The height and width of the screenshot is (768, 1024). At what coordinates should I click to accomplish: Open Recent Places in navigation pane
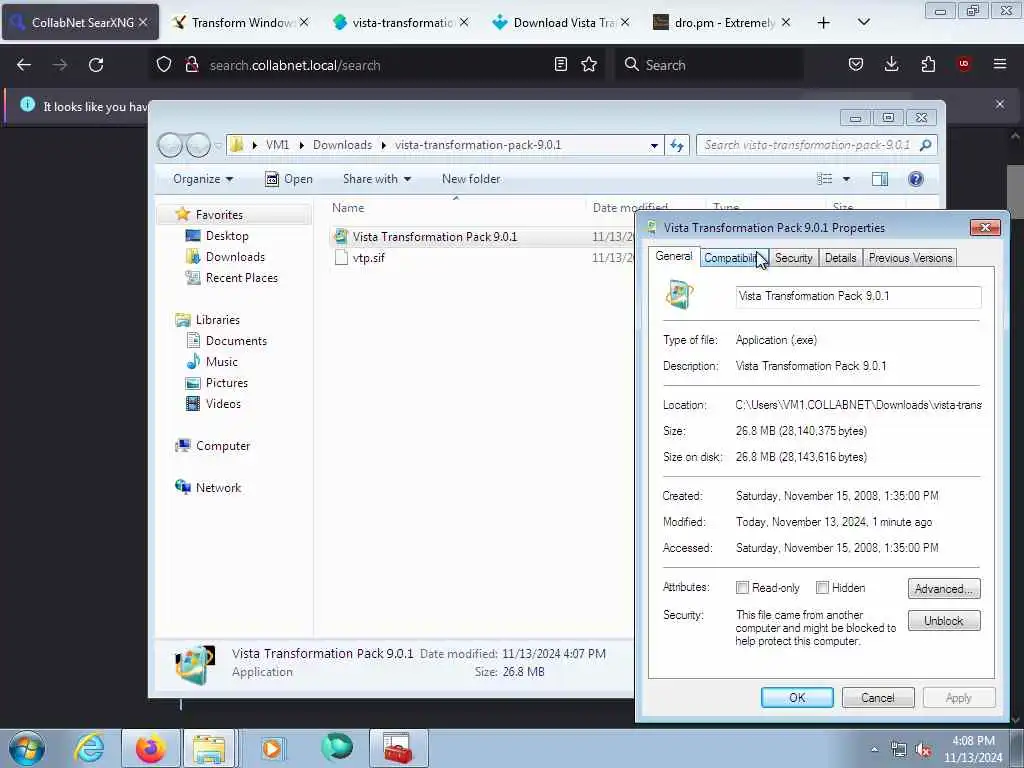[241, 278]
